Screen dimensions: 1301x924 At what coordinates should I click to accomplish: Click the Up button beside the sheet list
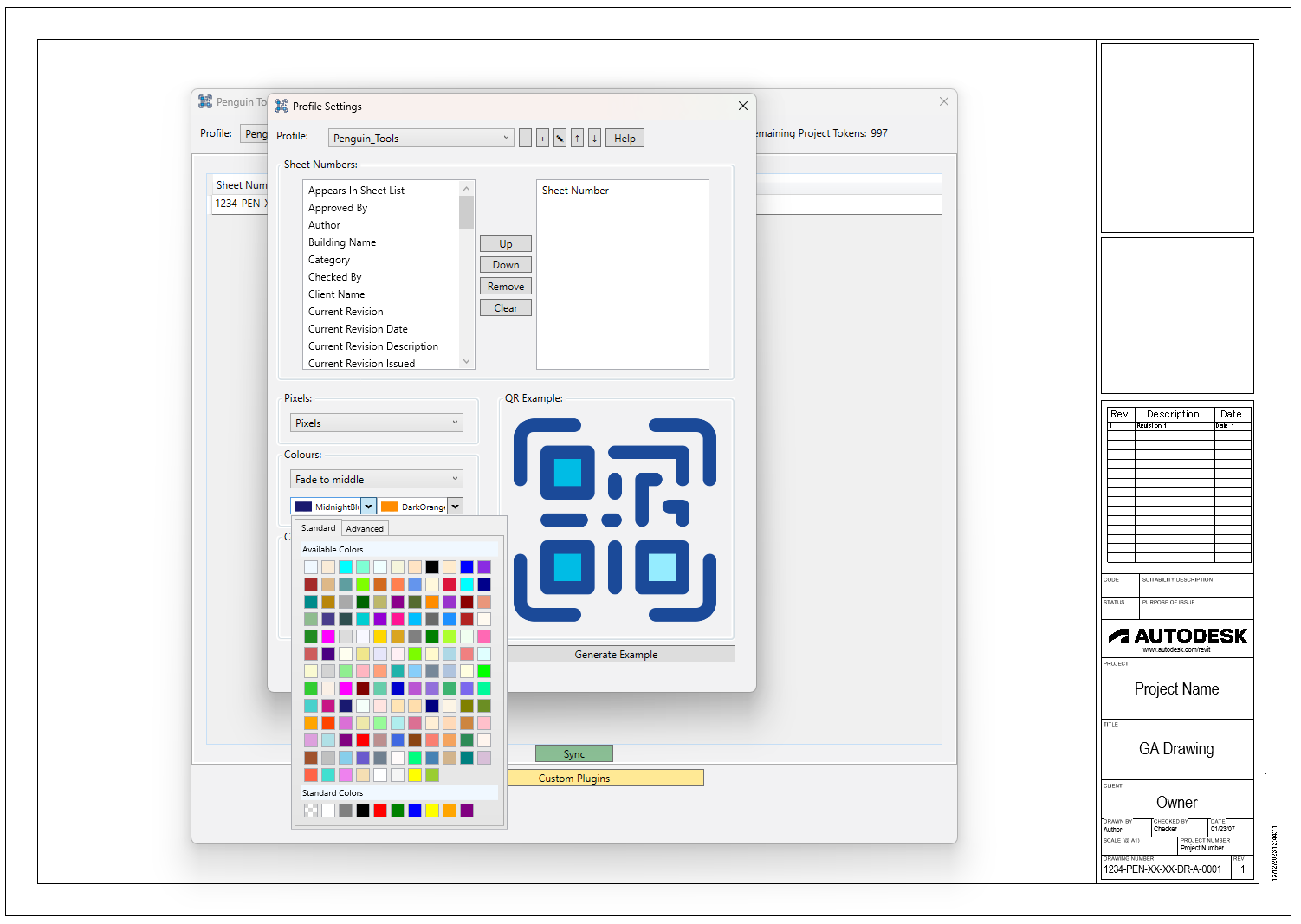506,244
